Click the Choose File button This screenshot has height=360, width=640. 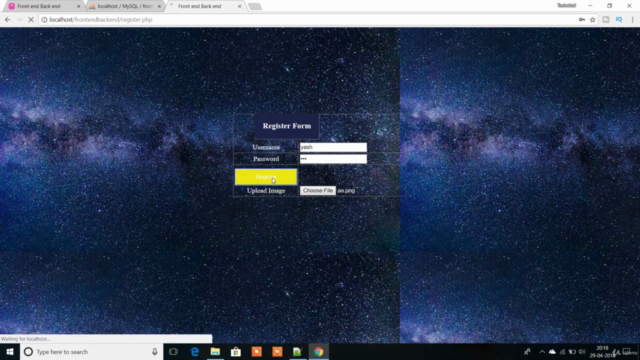pyautogui.click(x=318, y=191)
